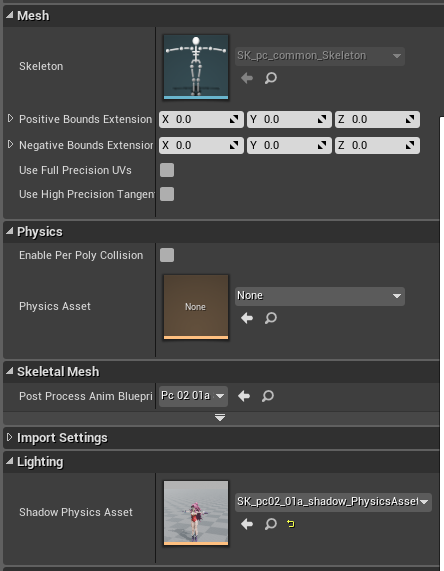The width and height of the screenshot is (444, 571).
Task: Enable Per Poly Collision checkbox
Action: point(167,255)
